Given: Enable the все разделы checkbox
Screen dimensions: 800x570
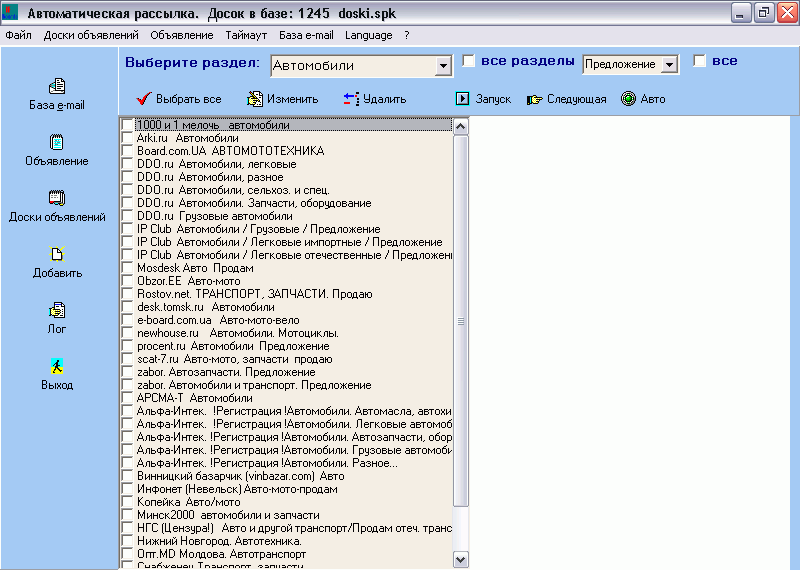Looking at the screenshot, I should pyautogui.click(x=468, y=61).
